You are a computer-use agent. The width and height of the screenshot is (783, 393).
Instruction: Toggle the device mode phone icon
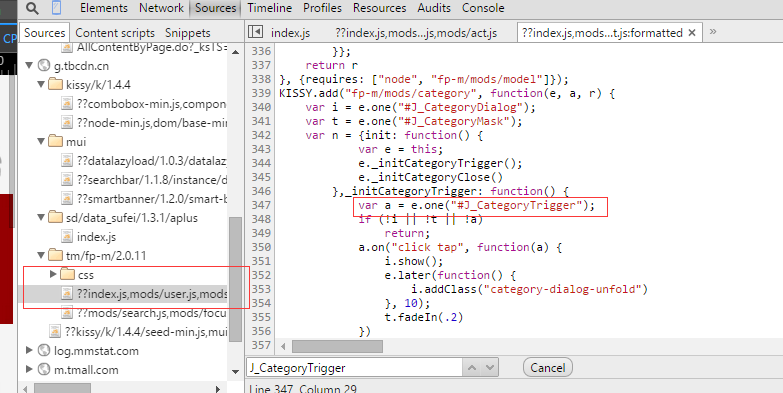click(x=56, y=8)
